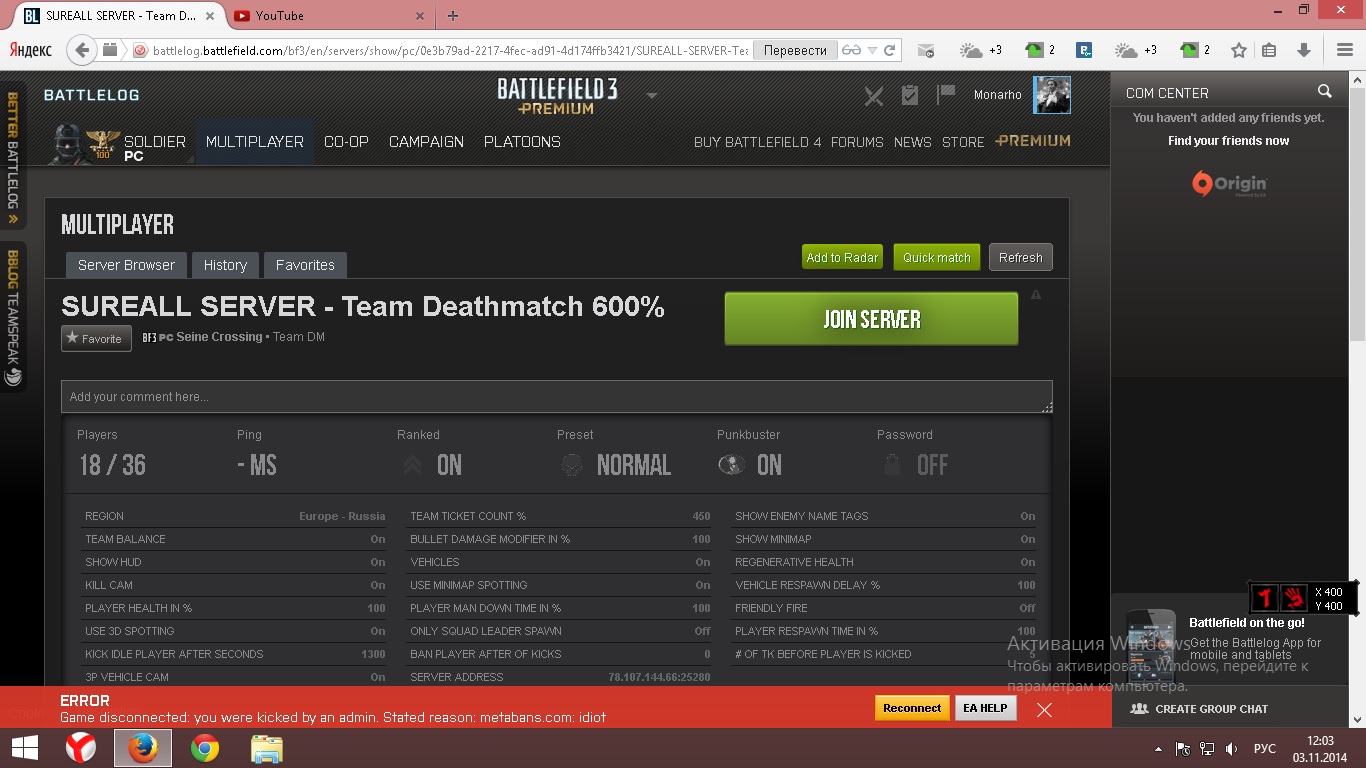
Task: Open the Premium link in the navigation
Action: click(1033, 141)
